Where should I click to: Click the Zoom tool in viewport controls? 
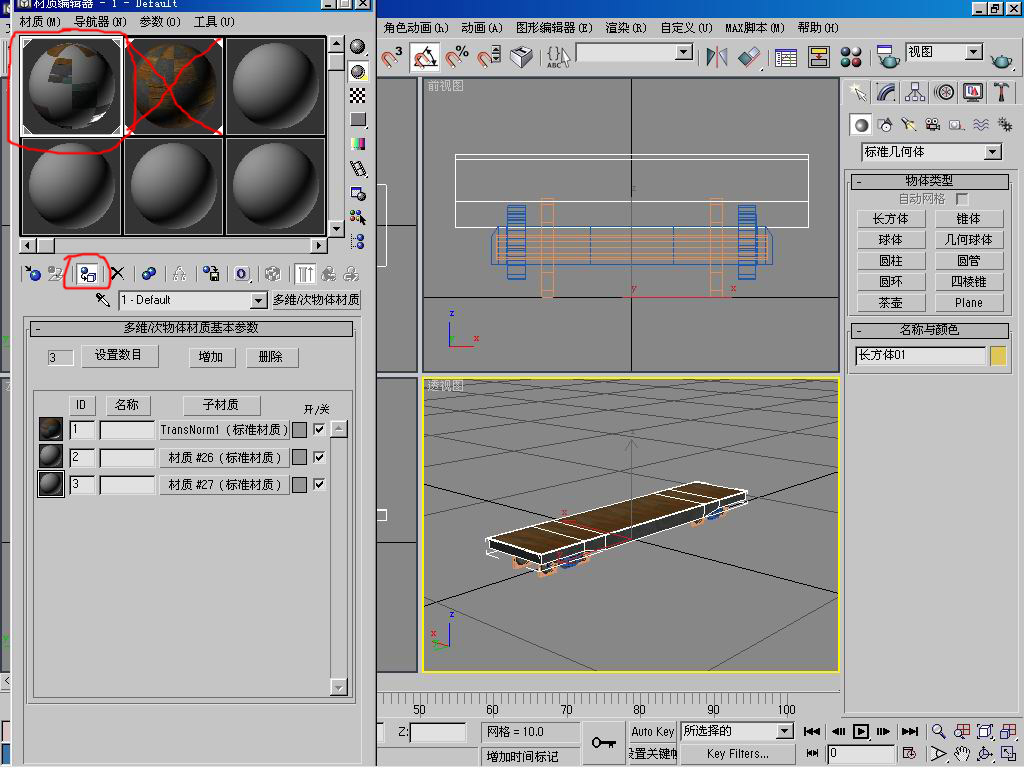click(938, 732)
